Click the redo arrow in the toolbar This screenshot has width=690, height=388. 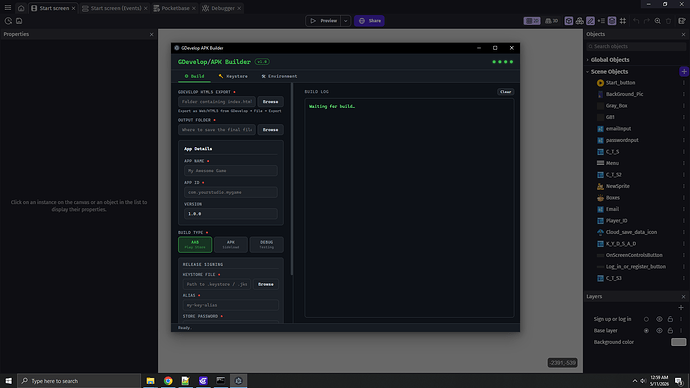(x=646, y=21)
